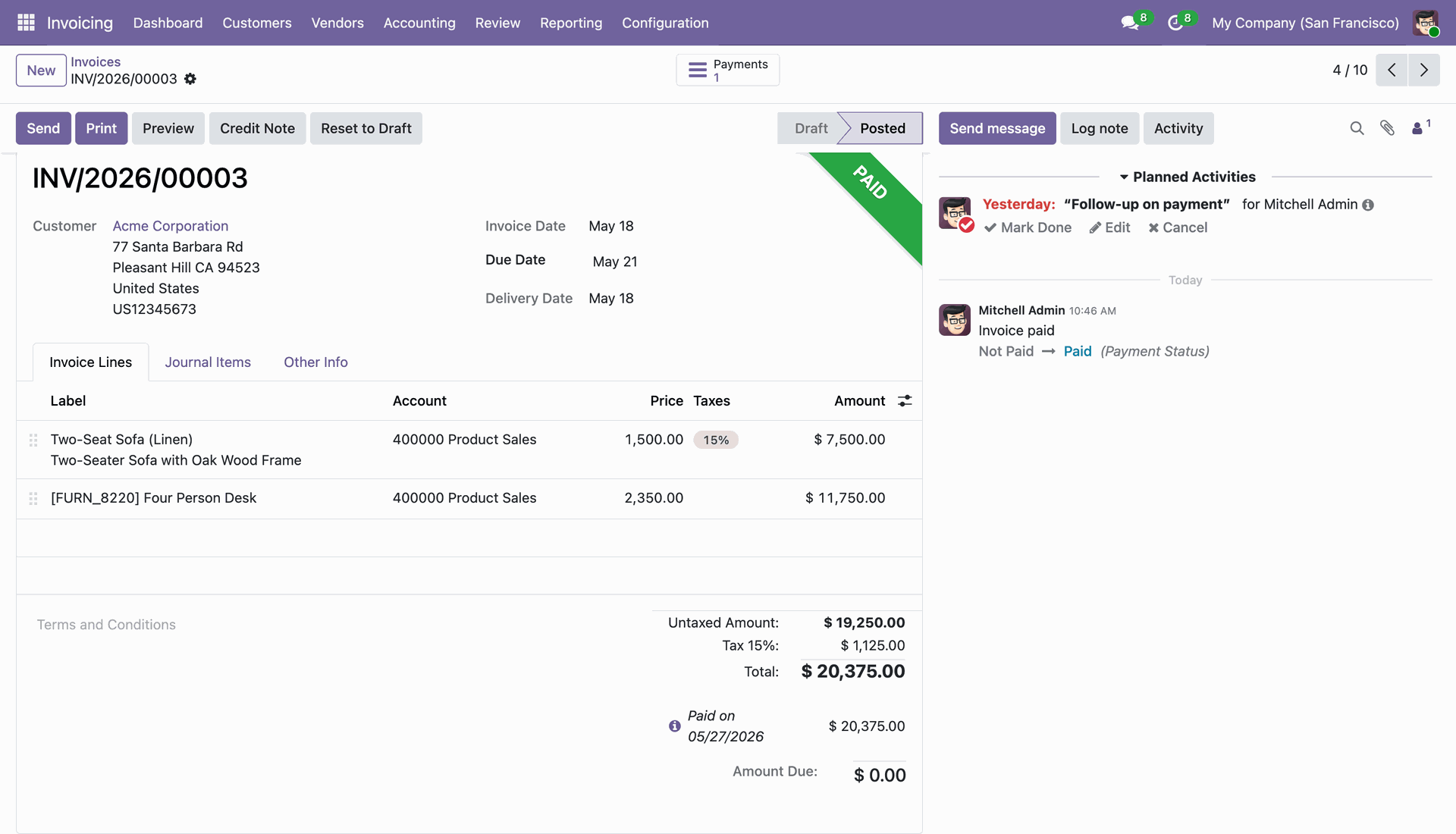Click the Draft status in the statusbar
The width and height of the screenshot is (1456, 834).
tap(811, 128)
